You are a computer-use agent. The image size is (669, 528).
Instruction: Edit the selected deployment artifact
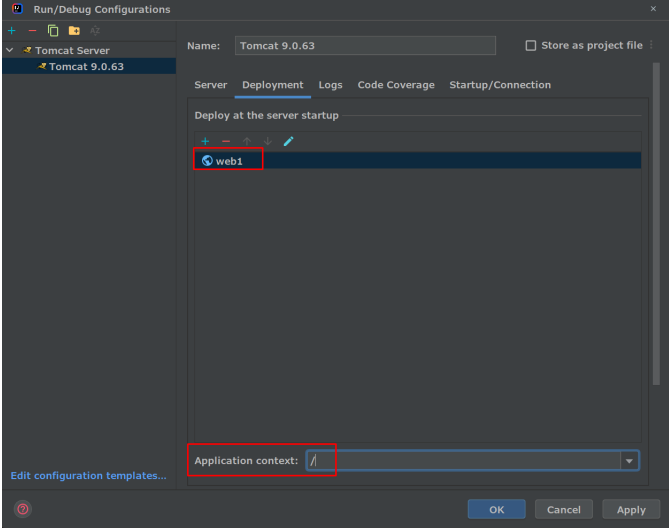(x=288, y=141)
